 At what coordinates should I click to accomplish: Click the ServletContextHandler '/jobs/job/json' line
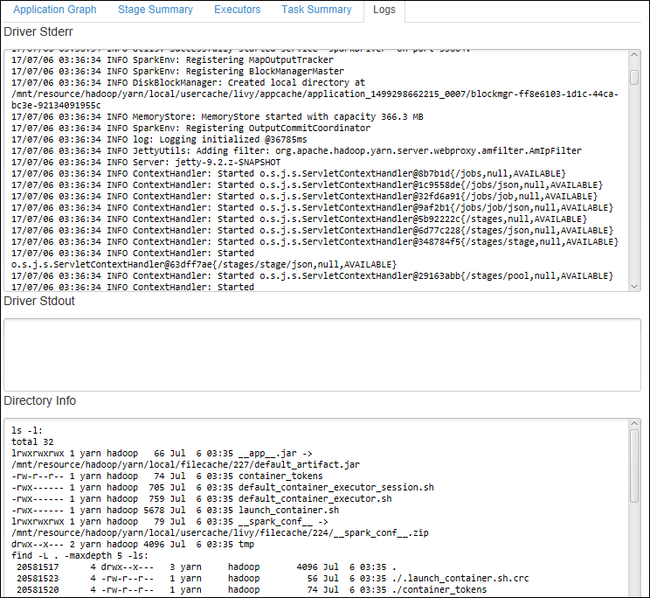[x=312, y=208]
